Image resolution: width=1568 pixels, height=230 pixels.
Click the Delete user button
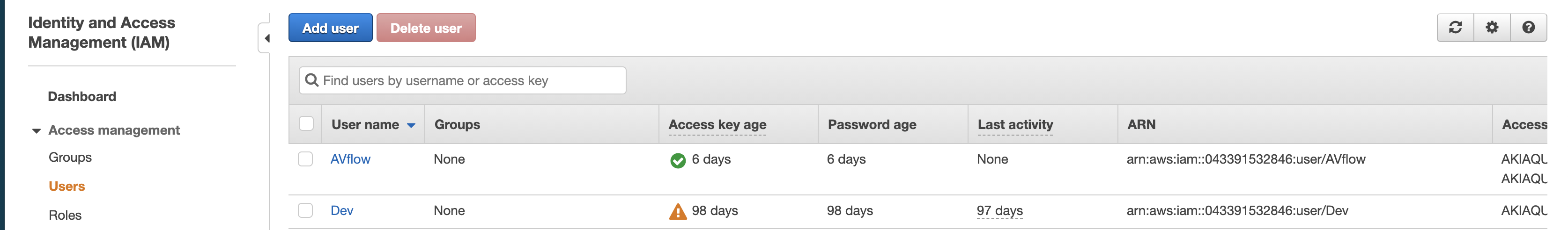(x=425, y=28)
